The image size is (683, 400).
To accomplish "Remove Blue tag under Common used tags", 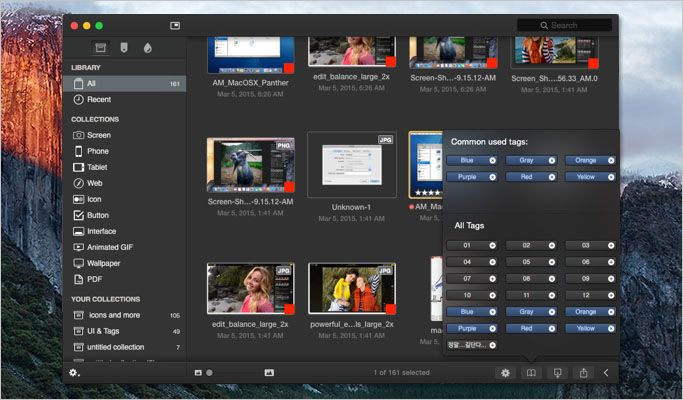I will tap(493, 160).
